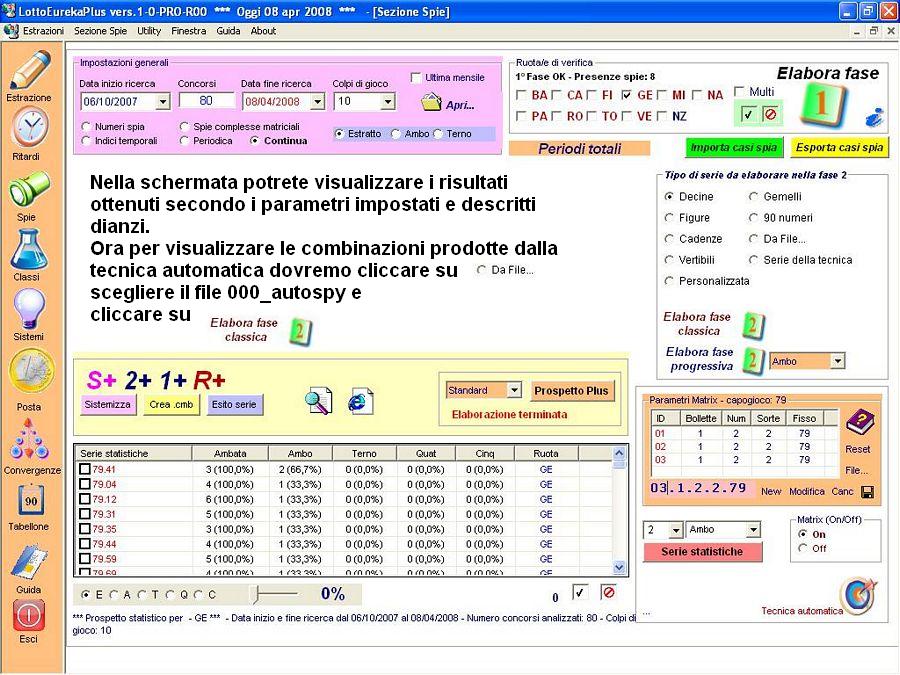Screen dimensions: 900x675
Task: Open the Finestra menu
Action: click(189, 31)
